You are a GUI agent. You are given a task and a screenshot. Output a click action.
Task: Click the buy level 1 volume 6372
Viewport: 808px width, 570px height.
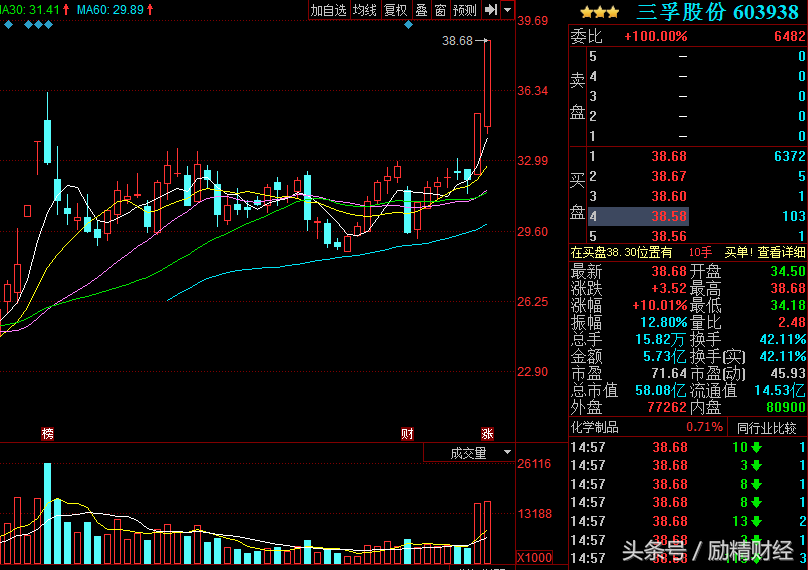pos(789,156)
